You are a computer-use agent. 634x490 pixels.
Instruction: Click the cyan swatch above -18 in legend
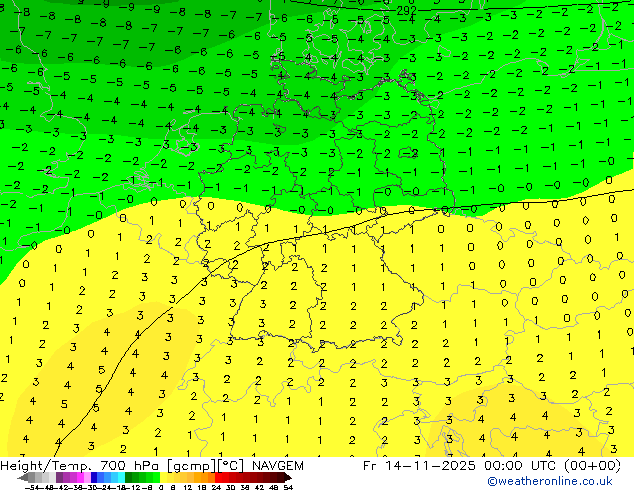122,478
